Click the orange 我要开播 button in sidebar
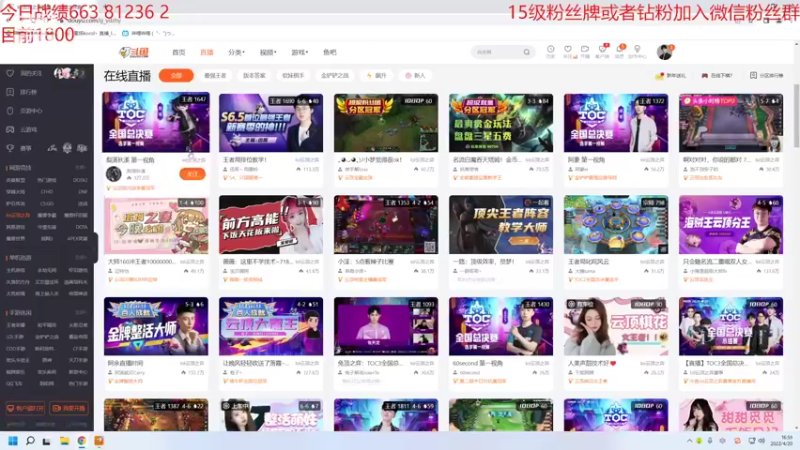The image size is (800, 450). tap(69, 408)
